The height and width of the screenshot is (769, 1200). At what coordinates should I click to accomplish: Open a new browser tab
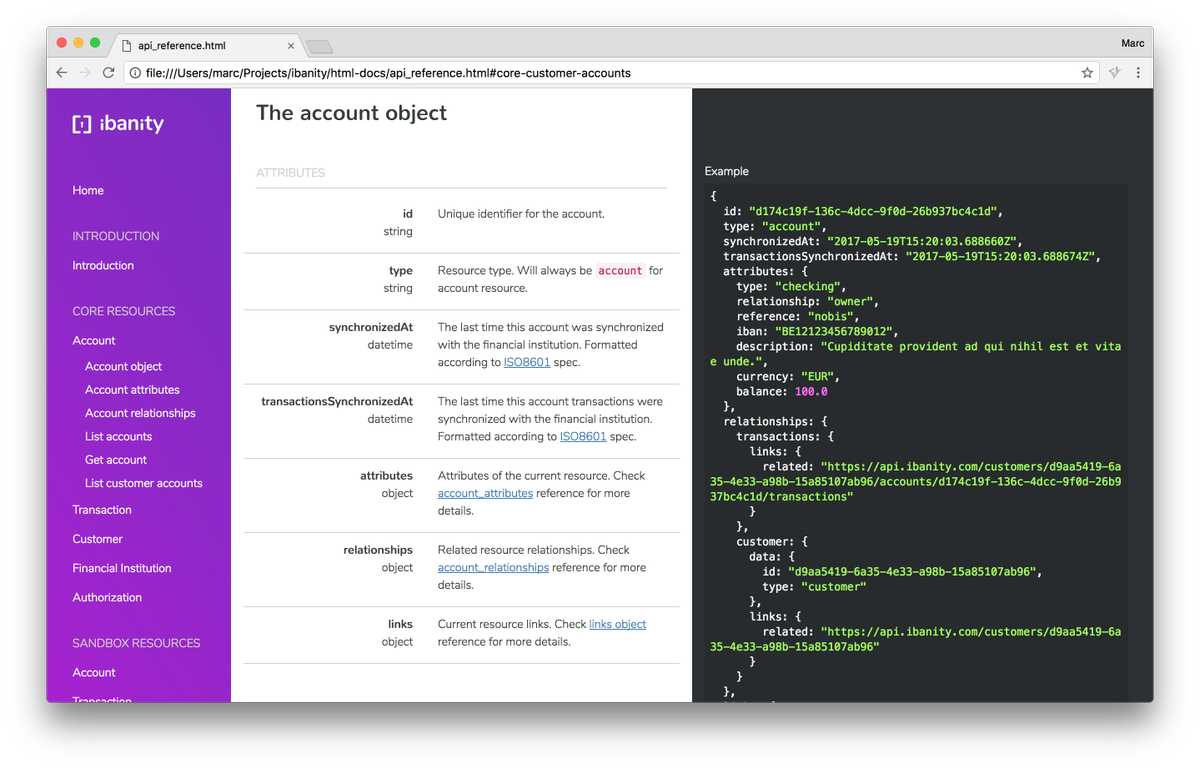point(319,46)
